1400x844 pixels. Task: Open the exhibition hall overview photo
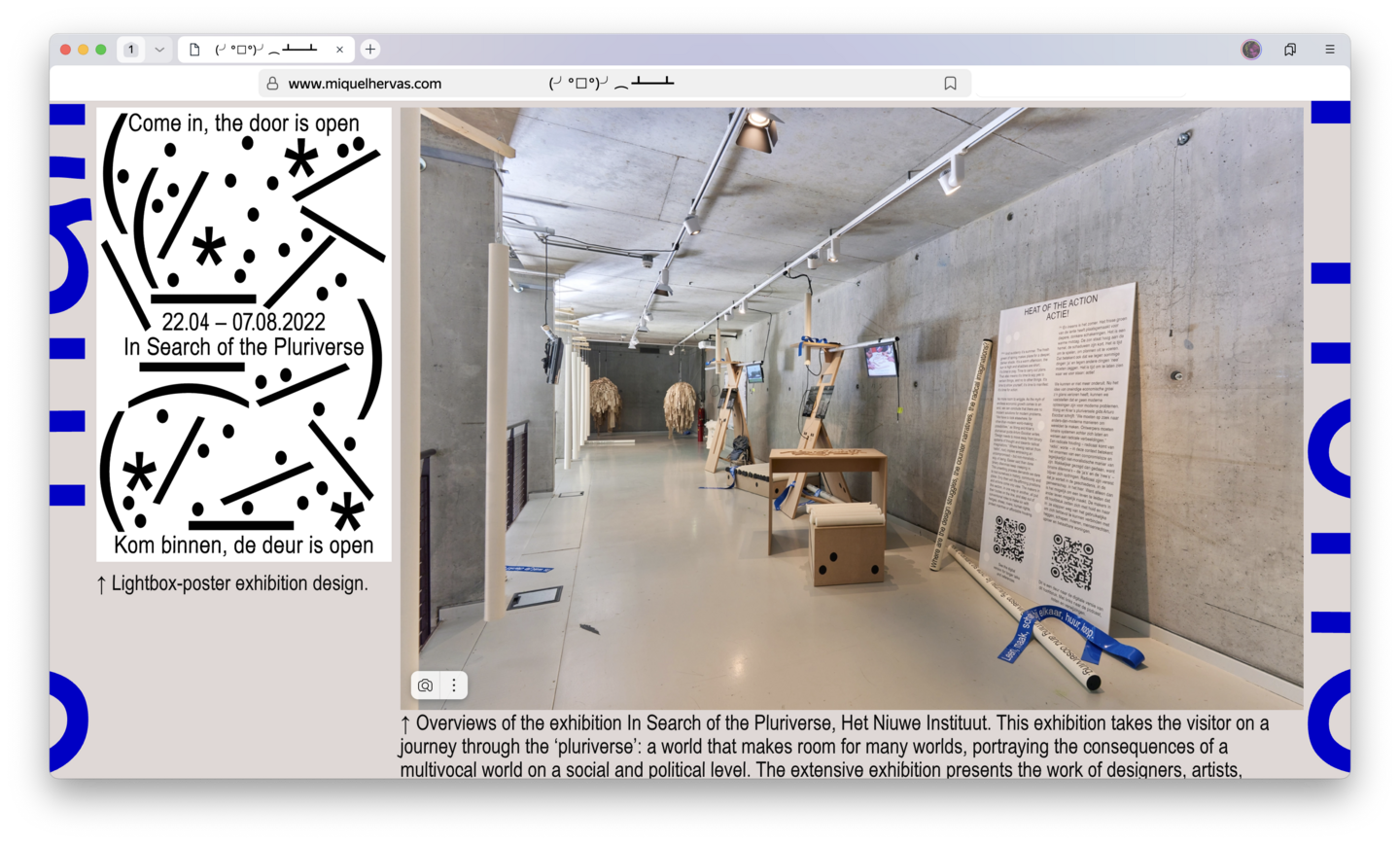tap(852, 408)
